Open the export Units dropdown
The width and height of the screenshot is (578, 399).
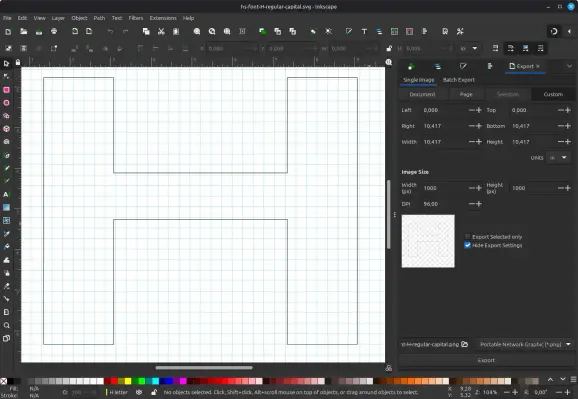point(558,157)
